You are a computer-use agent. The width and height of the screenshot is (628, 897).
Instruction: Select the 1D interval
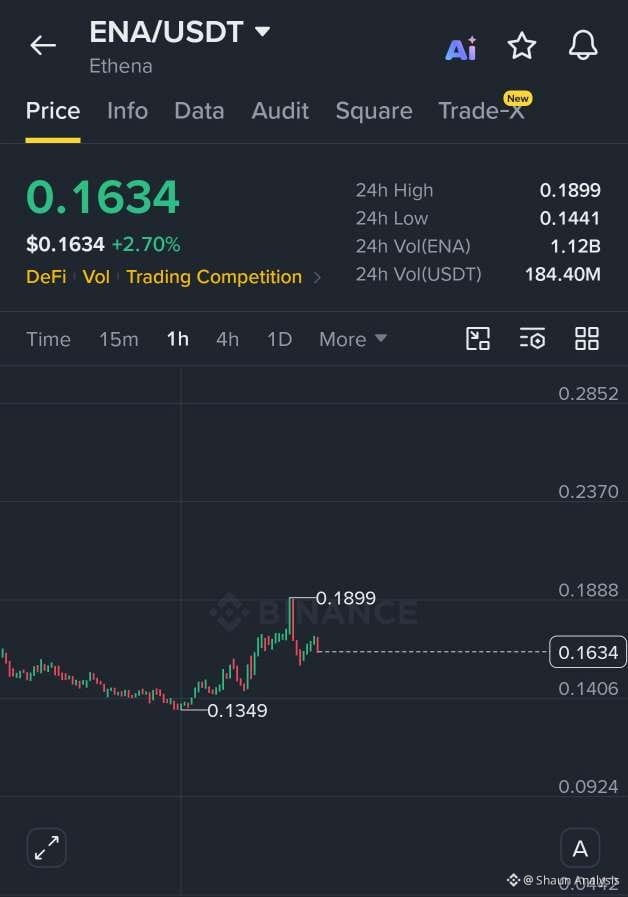coord(280,339)
